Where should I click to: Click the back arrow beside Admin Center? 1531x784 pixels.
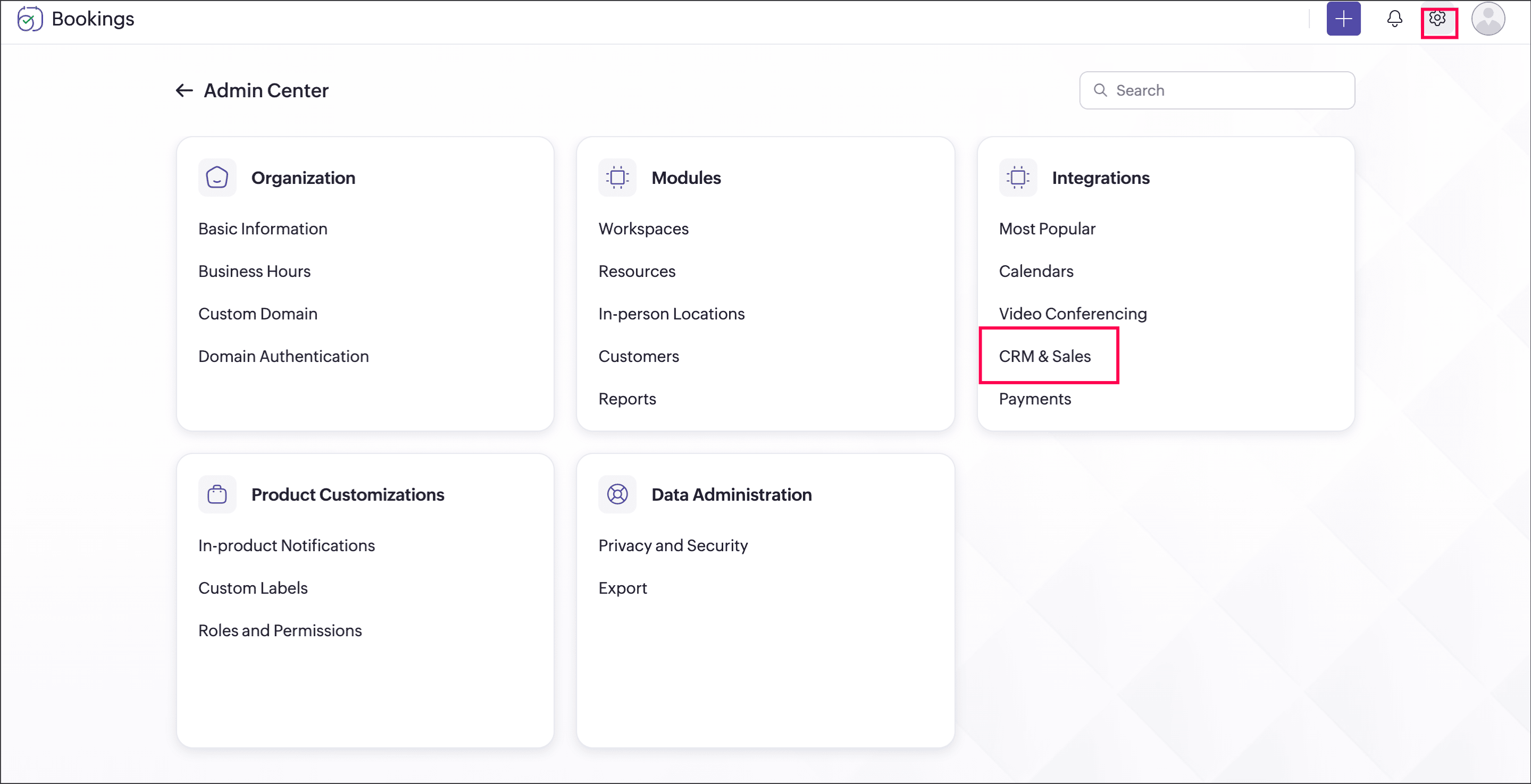coord(184,90)
